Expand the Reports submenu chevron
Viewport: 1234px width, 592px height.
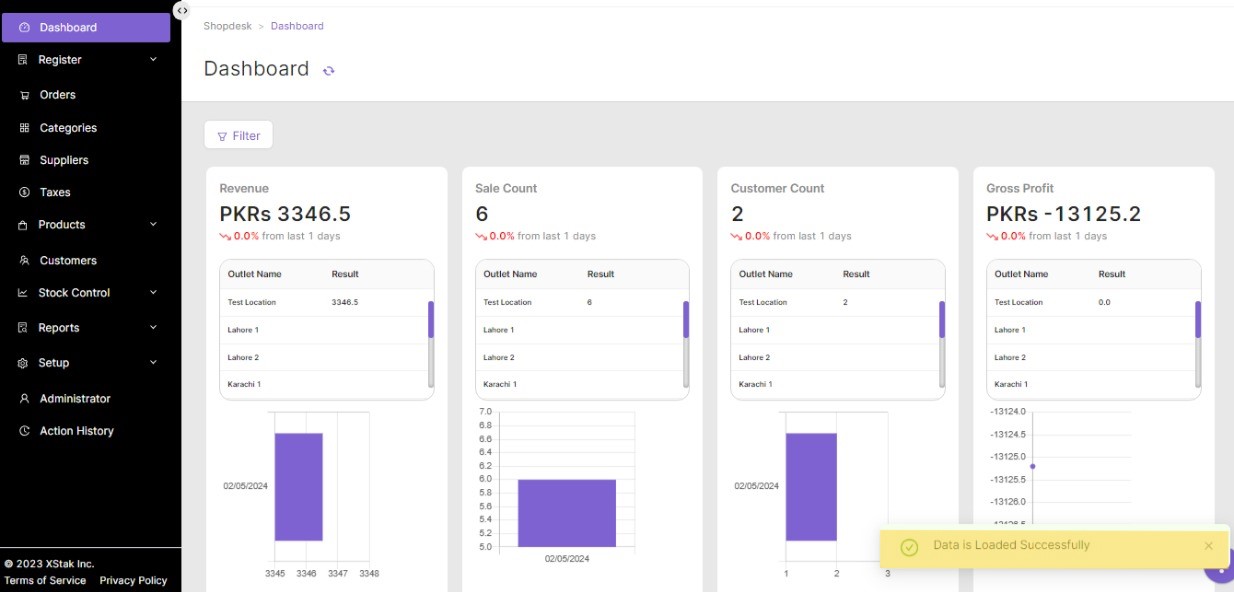click(153, 327)
